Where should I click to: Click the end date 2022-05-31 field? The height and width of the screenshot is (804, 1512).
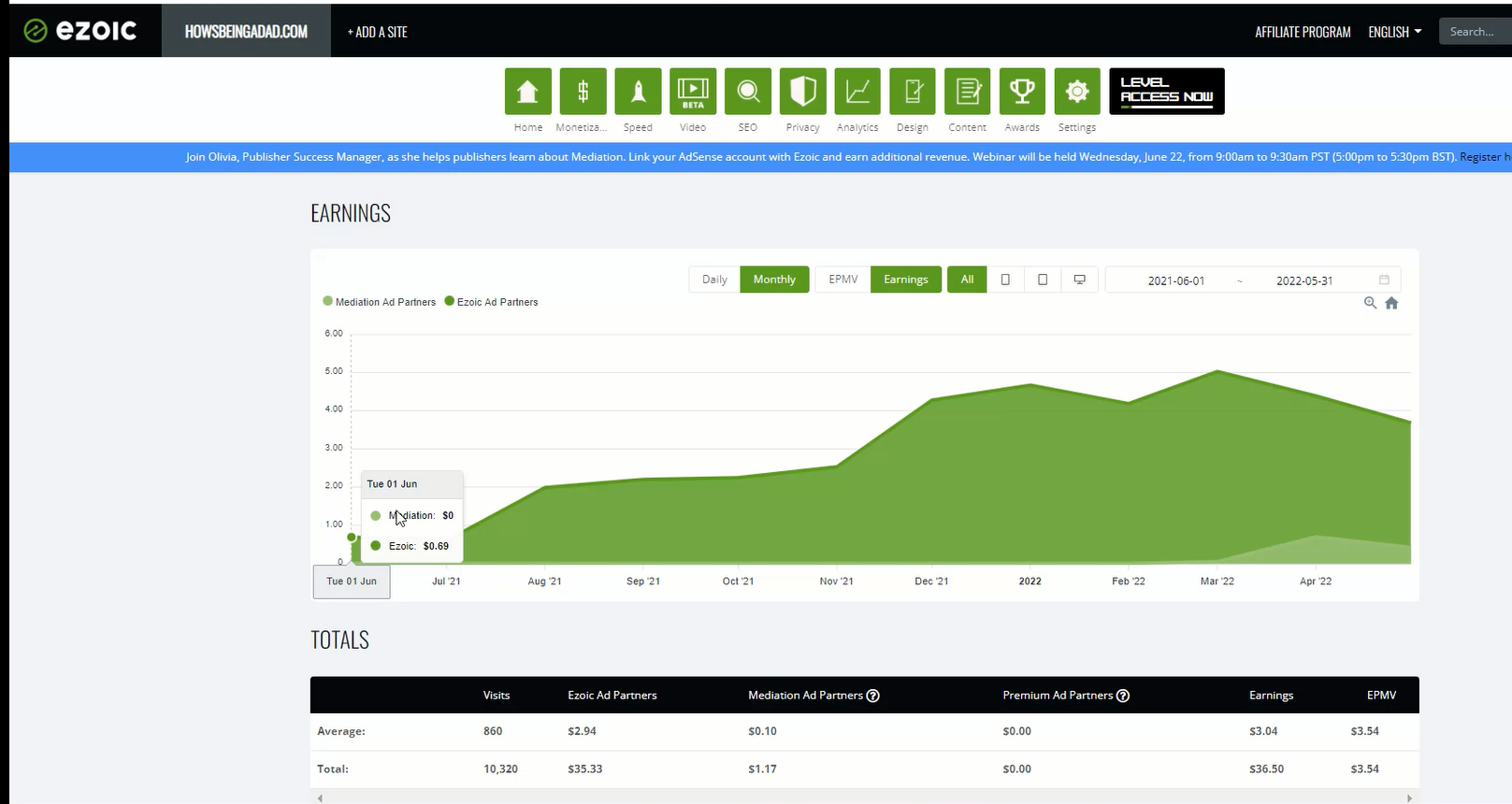[x=1304, y=280]
